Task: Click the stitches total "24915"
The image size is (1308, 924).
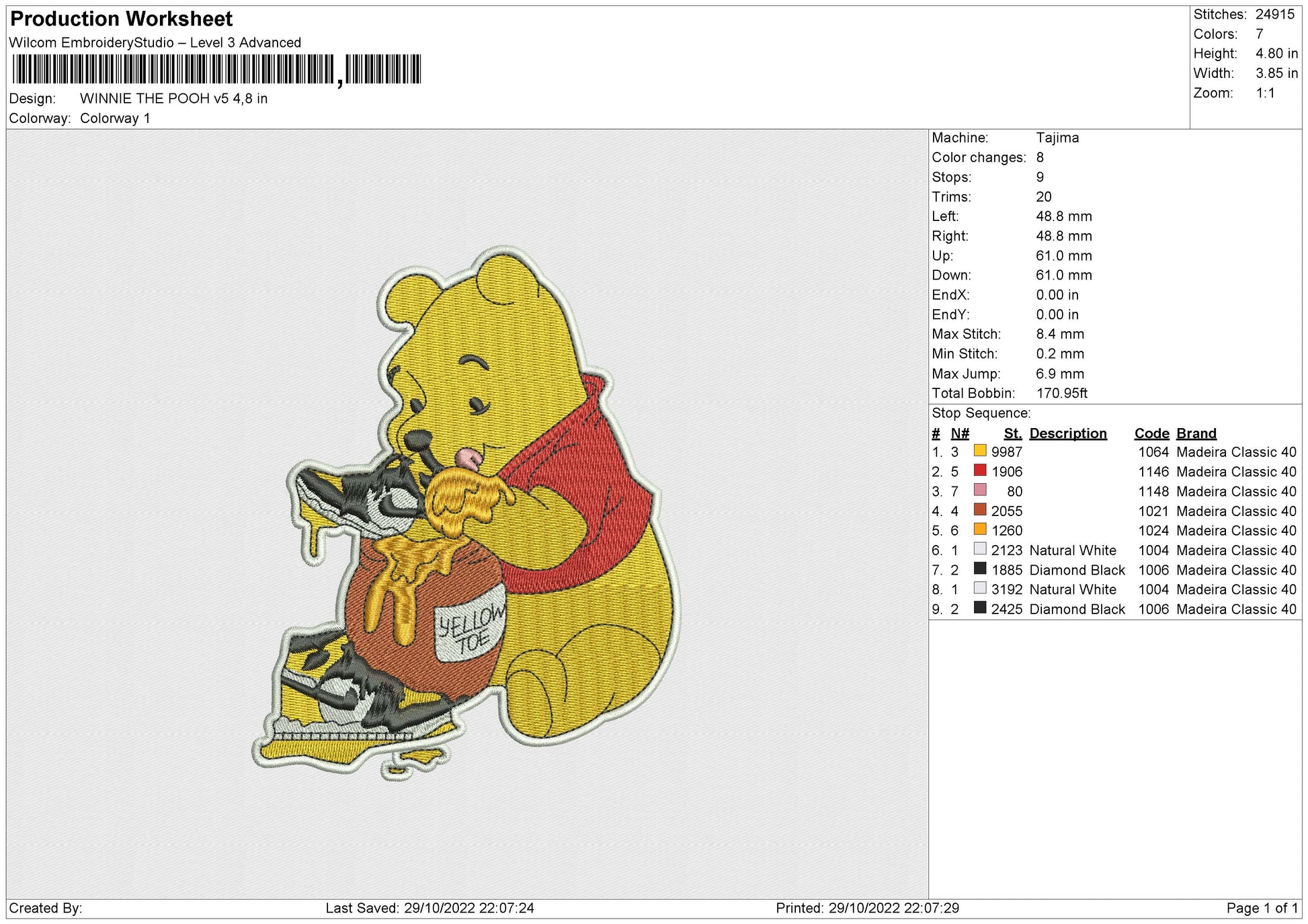Action: [1275, 14]
